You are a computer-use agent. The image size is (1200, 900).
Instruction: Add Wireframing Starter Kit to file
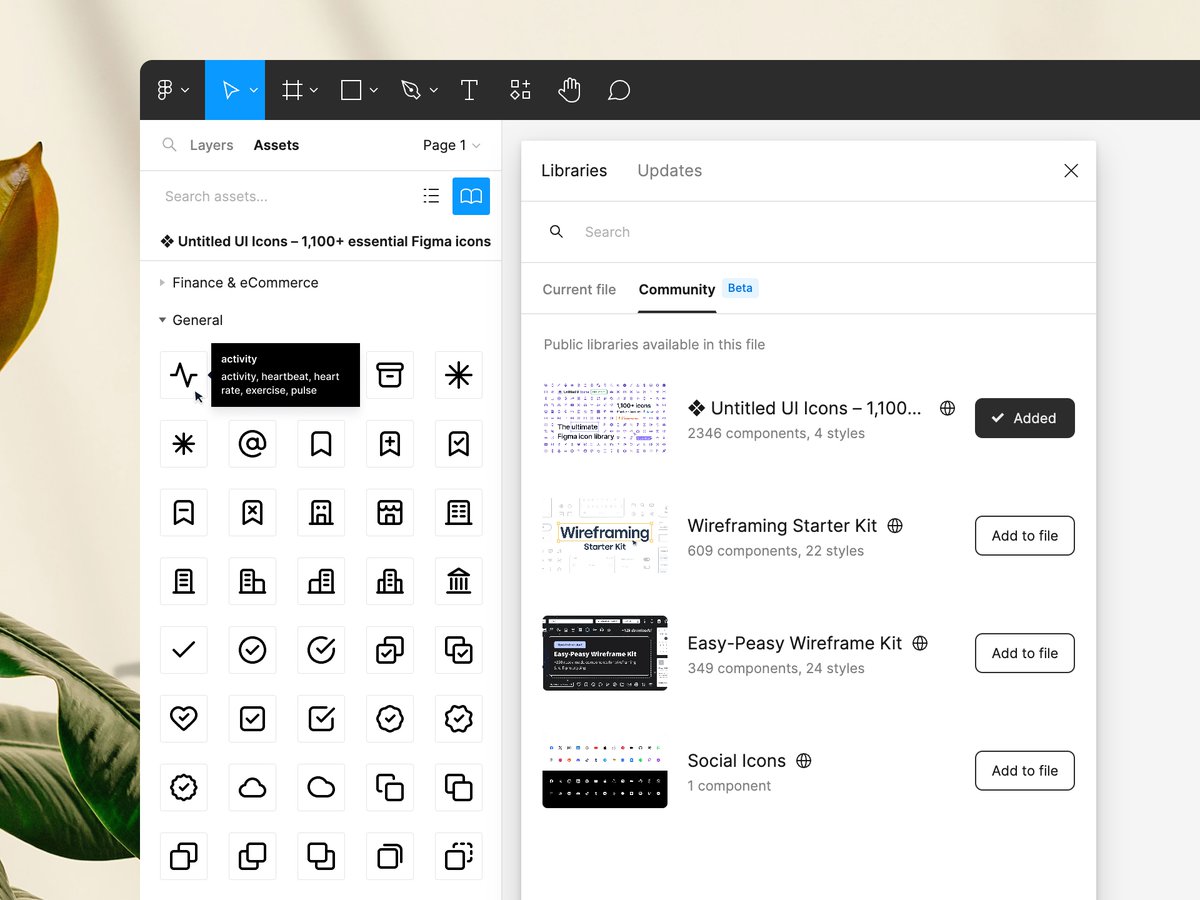1024,535
